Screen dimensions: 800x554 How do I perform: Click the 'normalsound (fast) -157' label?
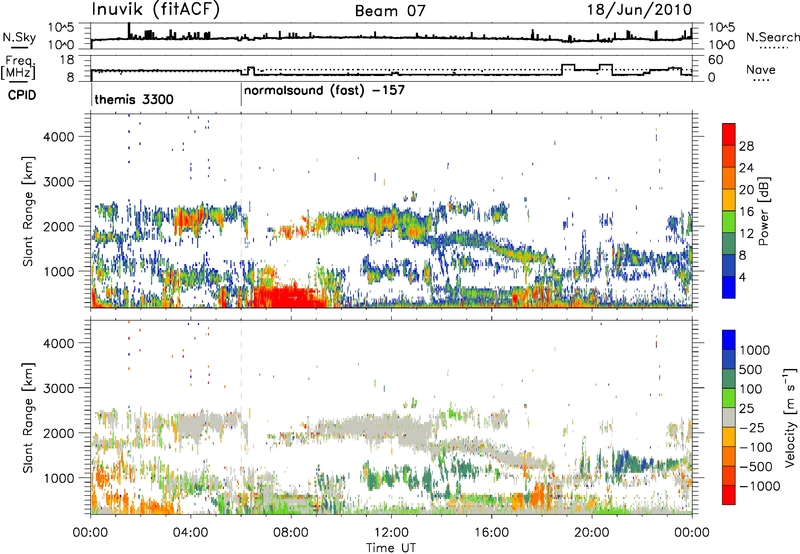point(324,91)
